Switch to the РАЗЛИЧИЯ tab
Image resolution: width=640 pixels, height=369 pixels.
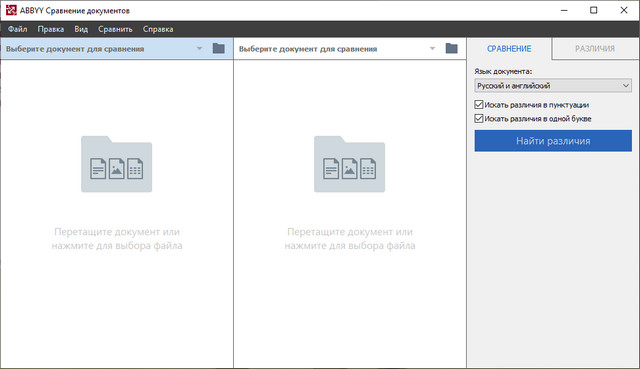click(595, 49)
